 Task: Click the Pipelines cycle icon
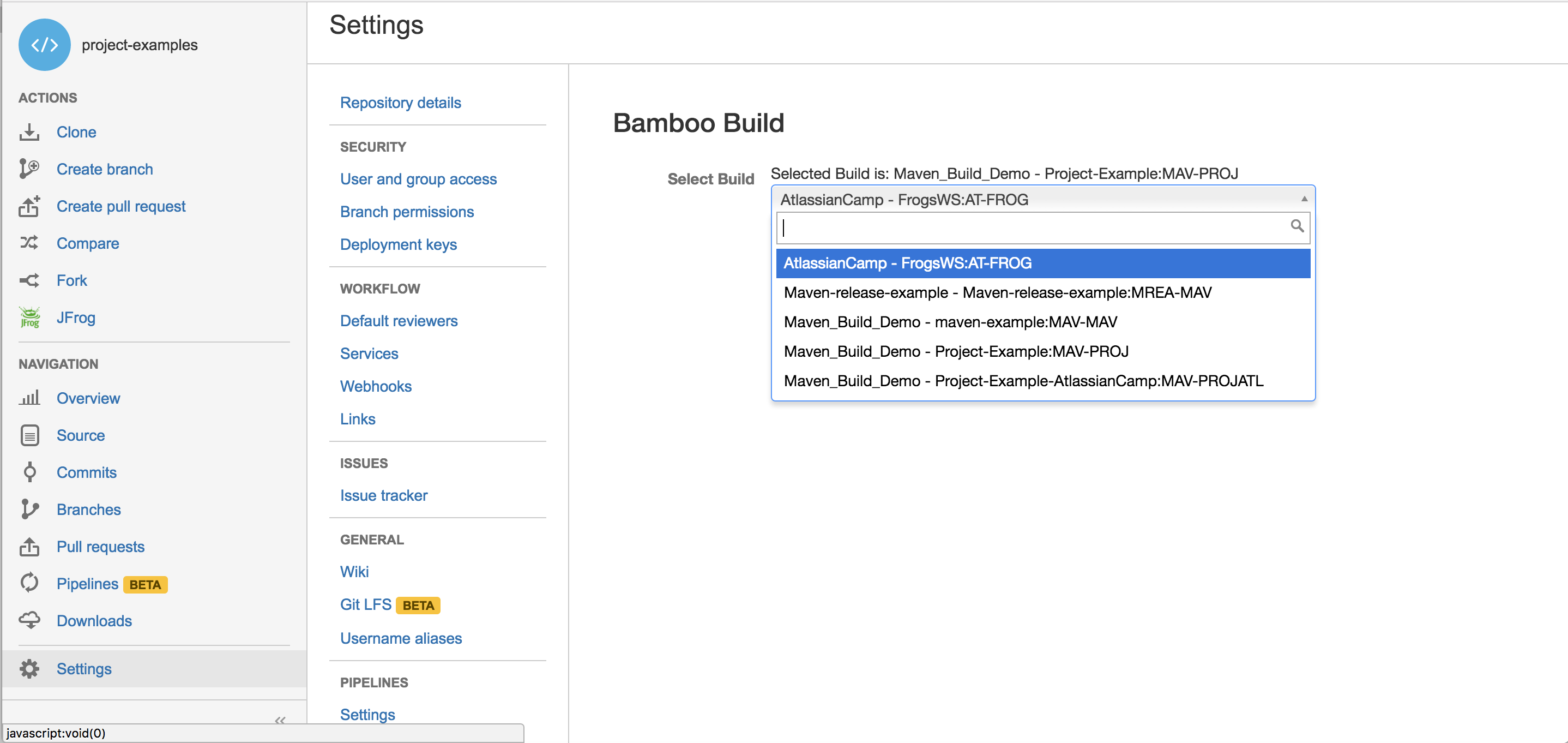click(29, 583)
